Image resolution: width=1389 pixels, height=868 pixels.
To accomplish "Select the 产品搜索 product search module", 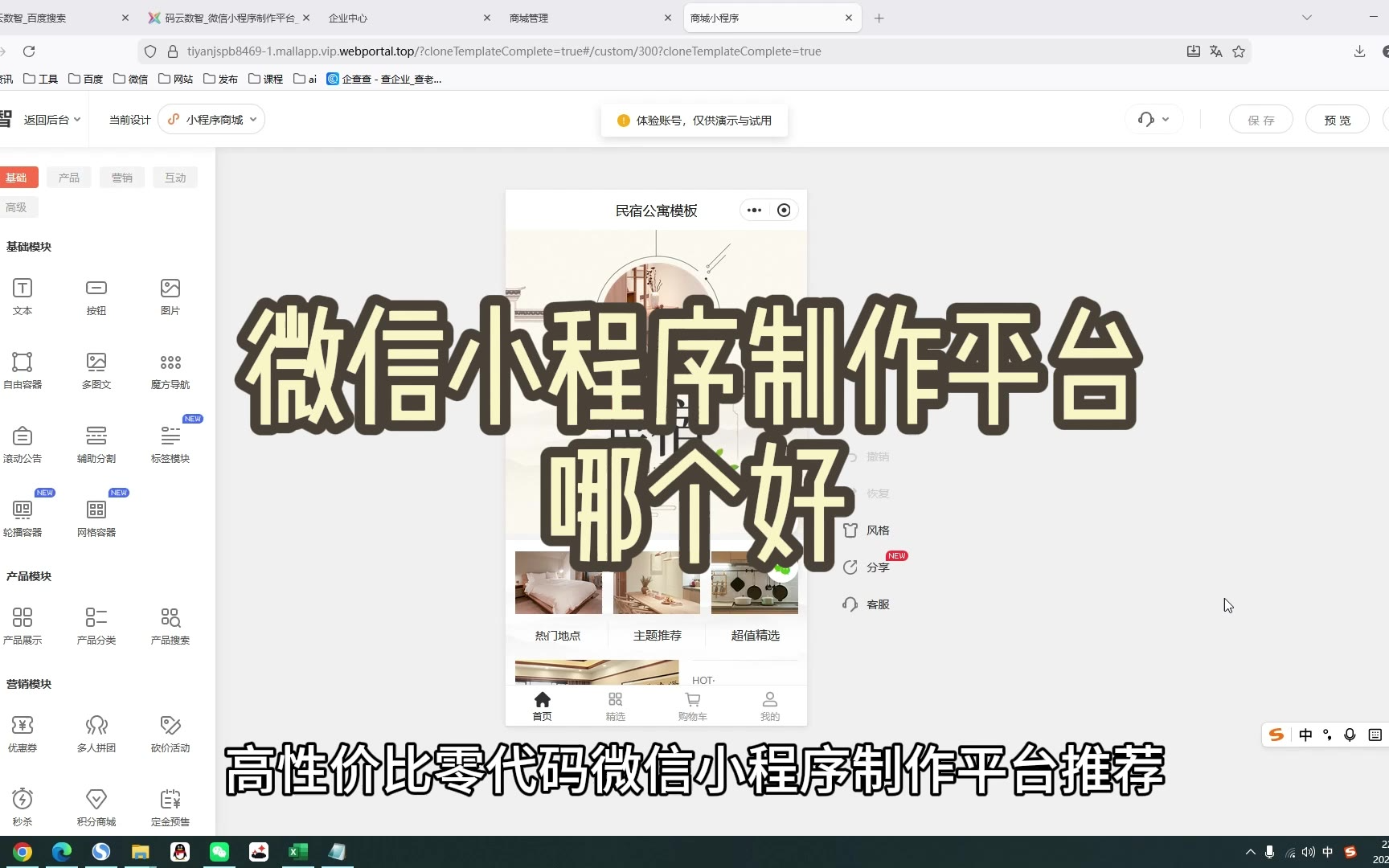I will (x=170, y=618).
